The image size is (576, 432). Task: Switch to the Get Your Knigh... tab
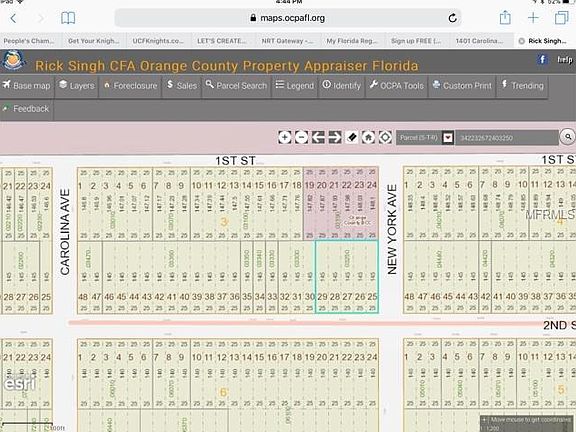[x=94, y=41]
